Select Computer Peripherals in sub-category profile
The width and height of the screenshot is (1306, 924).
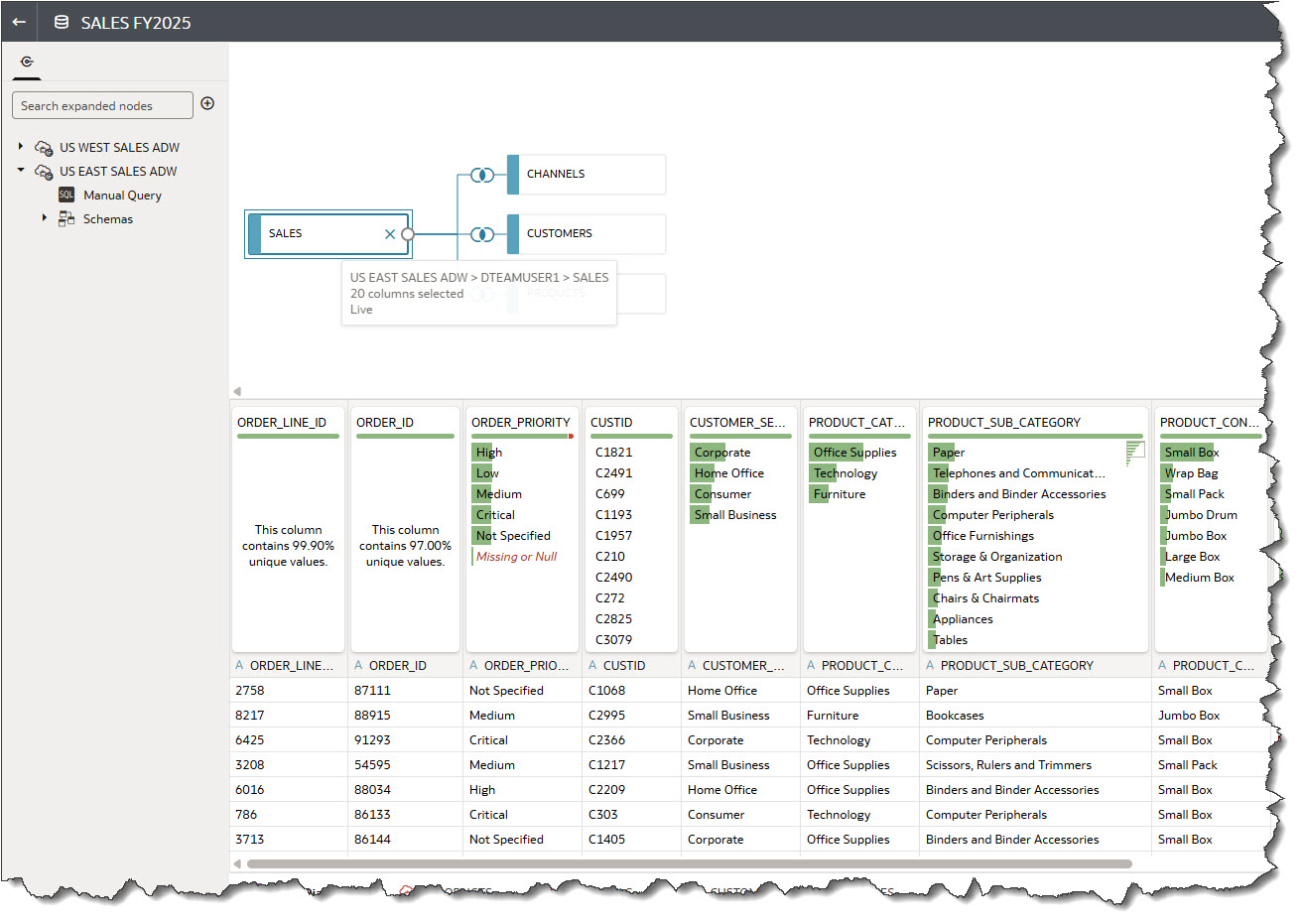993,515
